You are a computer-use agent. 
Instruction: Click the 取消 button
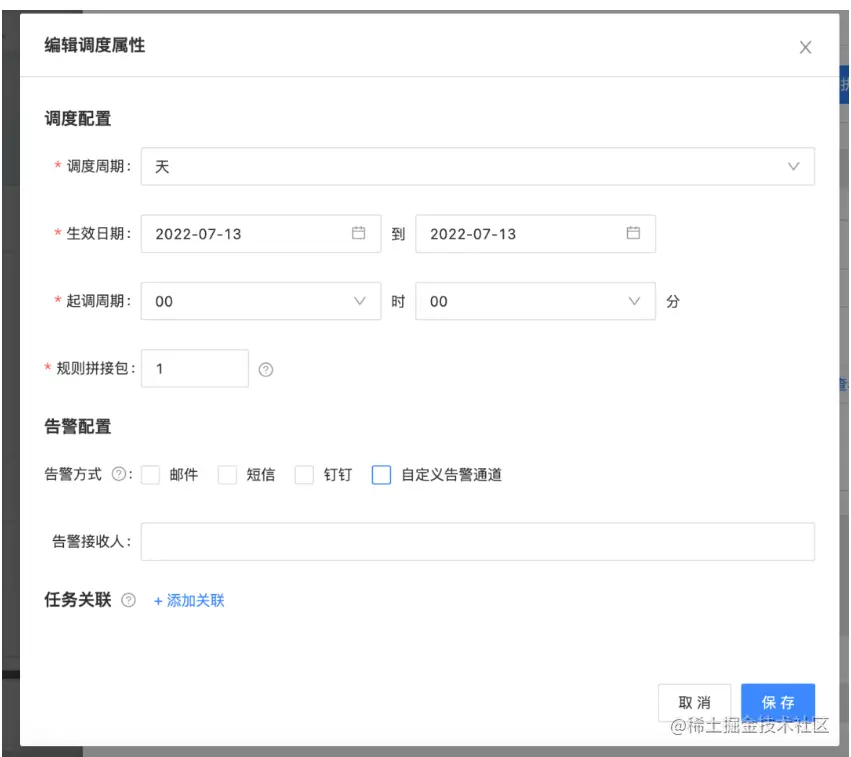click(694, 701)
